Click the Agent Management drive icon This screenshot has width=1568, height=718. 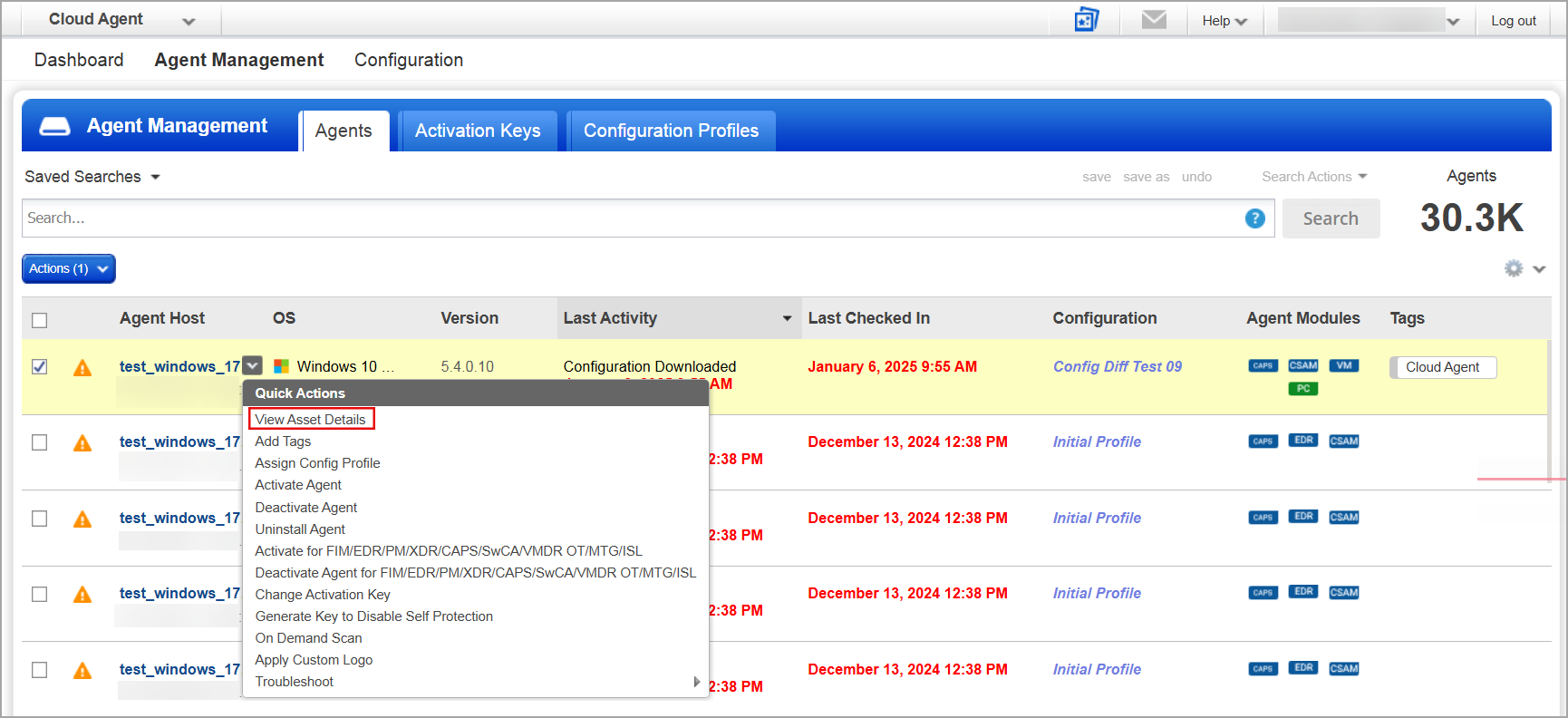[x=55, y=126]
